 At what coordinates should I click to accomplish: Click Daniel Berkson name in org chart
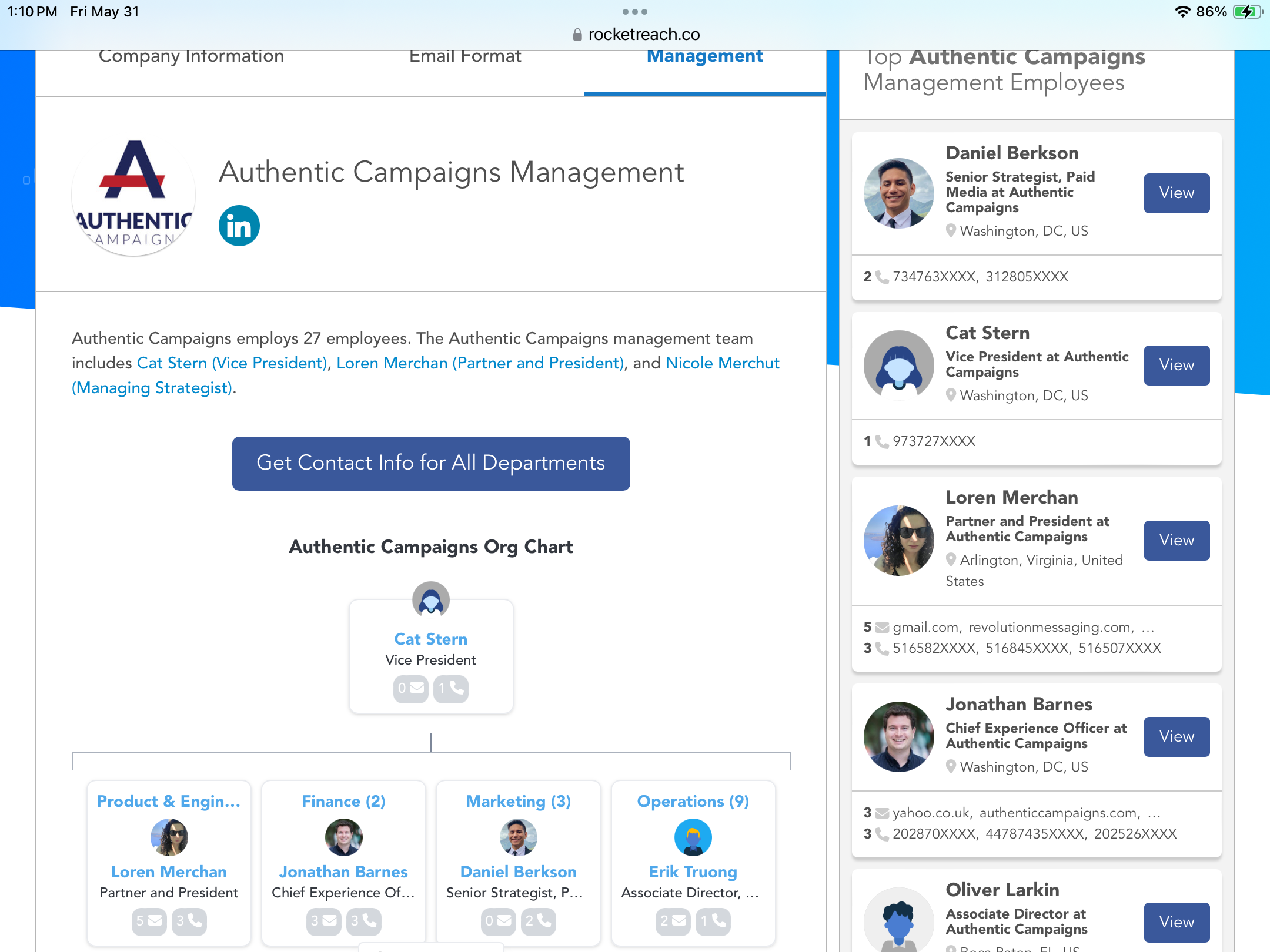coord(518,872)
